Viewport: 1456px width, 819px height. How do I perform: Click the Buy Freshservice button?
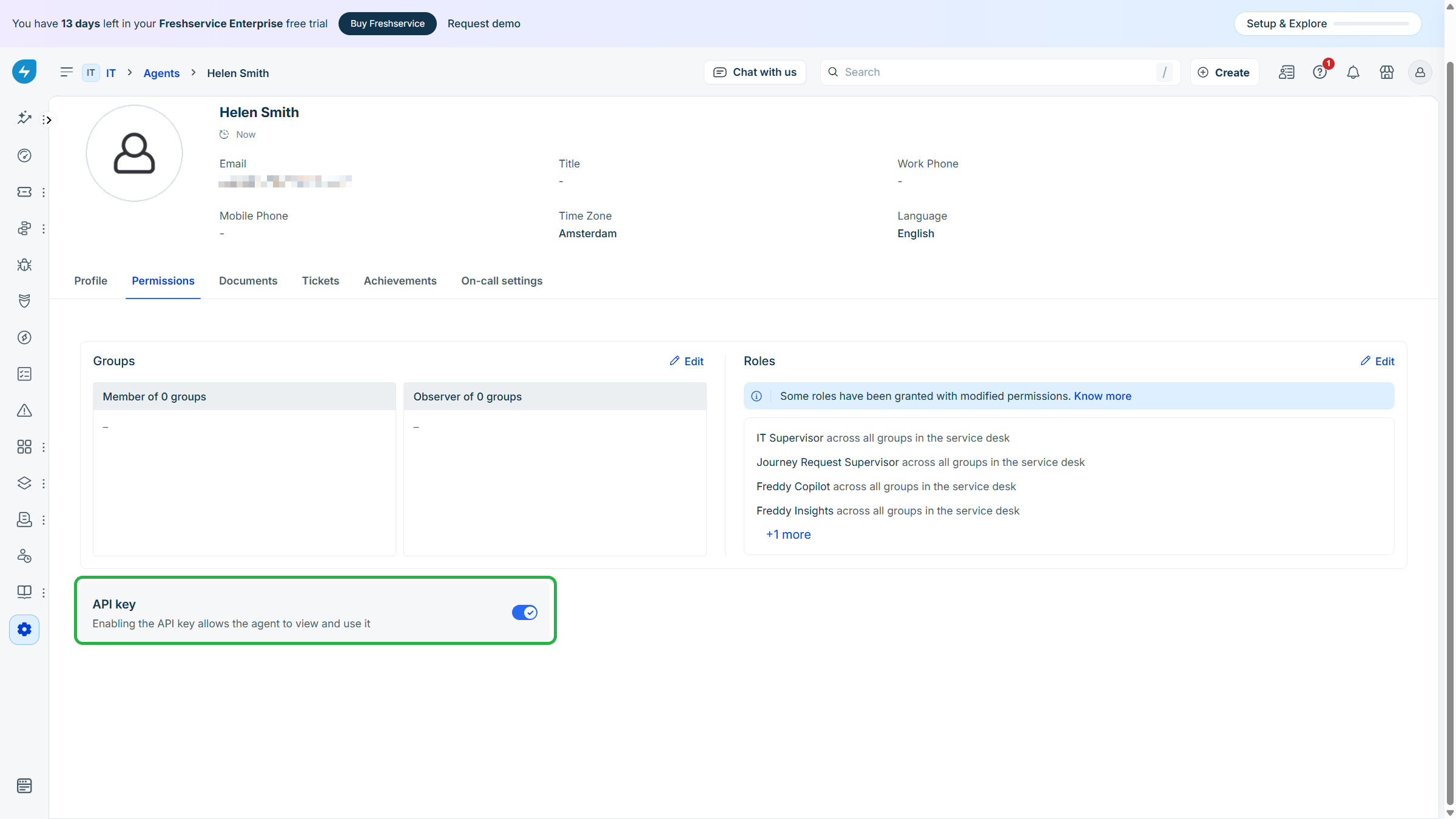[x=388, y=24]
